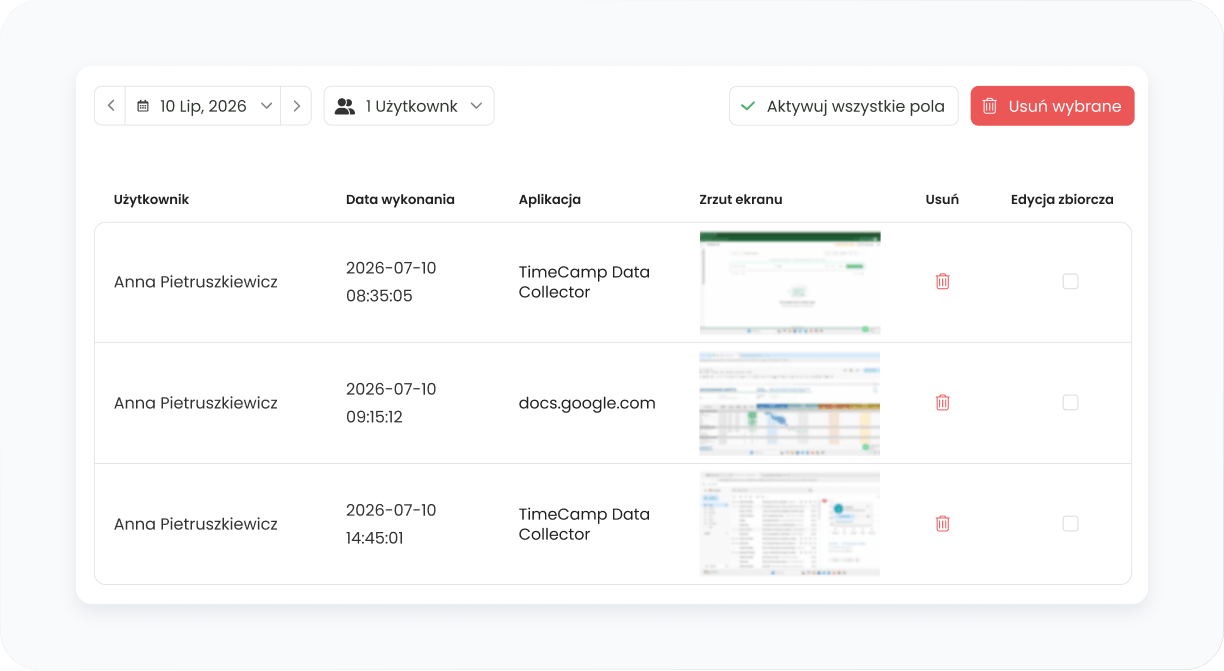Viewport: 1224px width, 671px height.
Task: Click the 2026-07-10 09:15:12 timestamp
Action: tap(391, 403)
